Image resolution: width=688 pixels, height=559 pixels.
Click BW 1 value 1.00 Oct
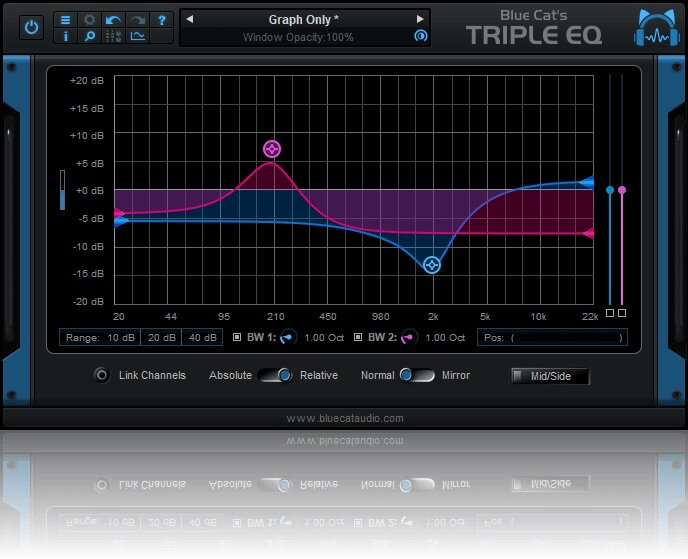(324, 338)
